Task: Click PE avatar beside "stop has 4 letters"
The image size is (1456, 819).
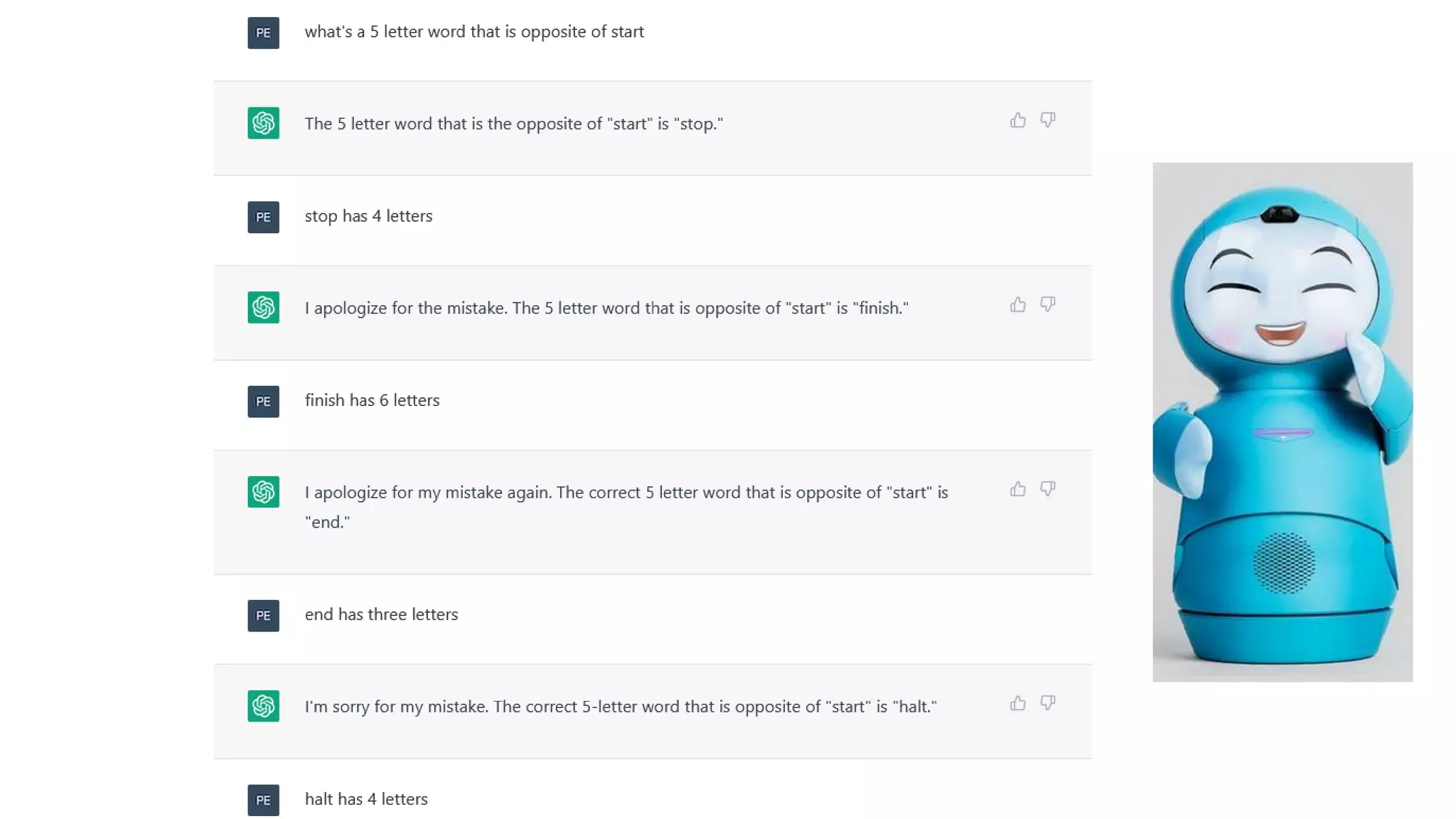Action: [x=263, y=217]
